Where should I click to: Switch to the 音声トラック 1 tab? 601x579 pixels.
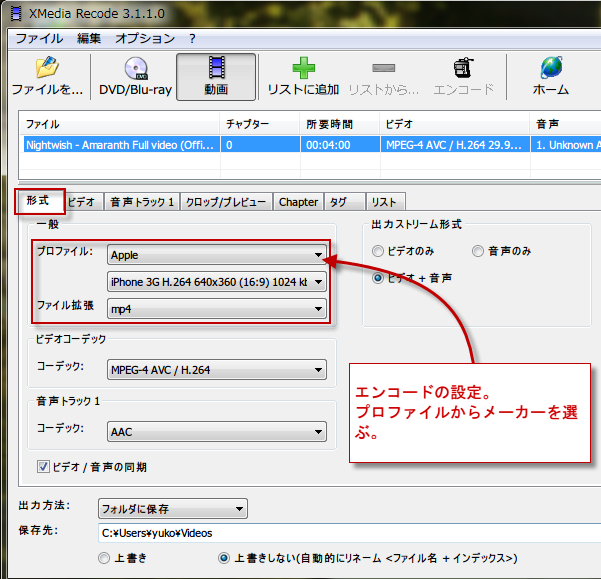[141, 202]
